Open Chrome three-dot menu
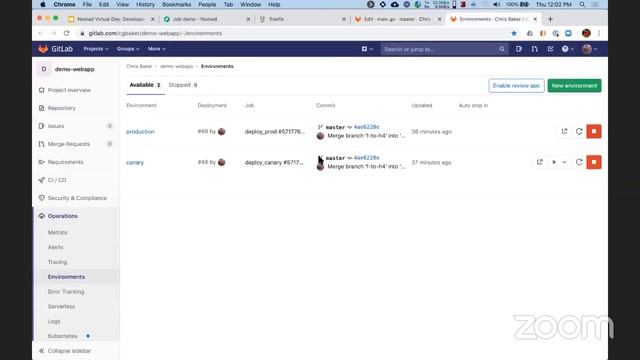 pyautogui.click(x=599, y=33)
